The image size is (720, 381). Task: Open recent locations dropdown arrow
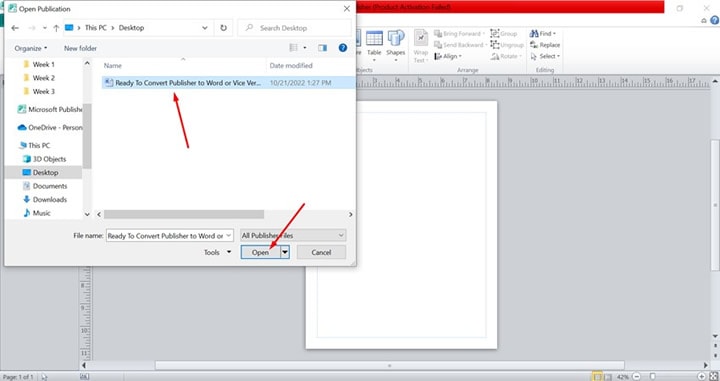click(45, 28)
